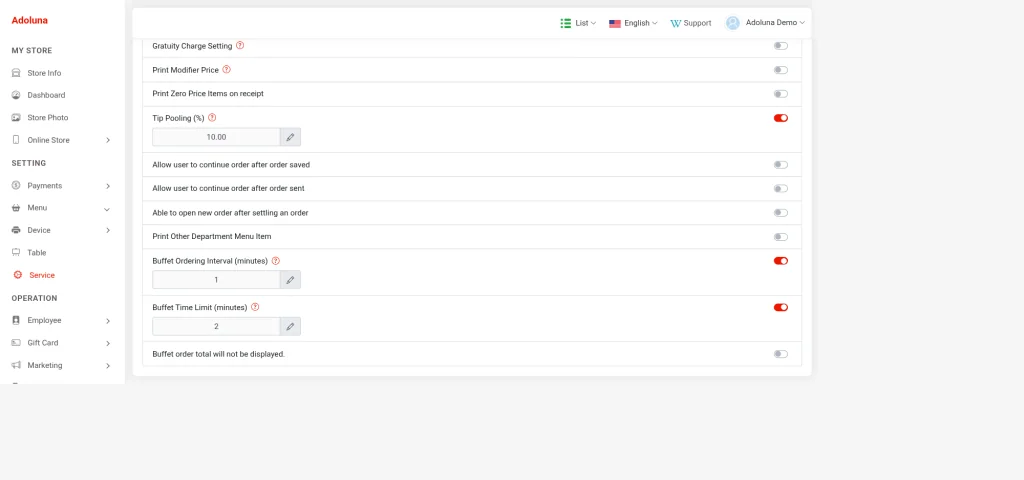Click the Store Photo image icon
The width and height of the screenshot is (1024, 480).
click(16, 118)
